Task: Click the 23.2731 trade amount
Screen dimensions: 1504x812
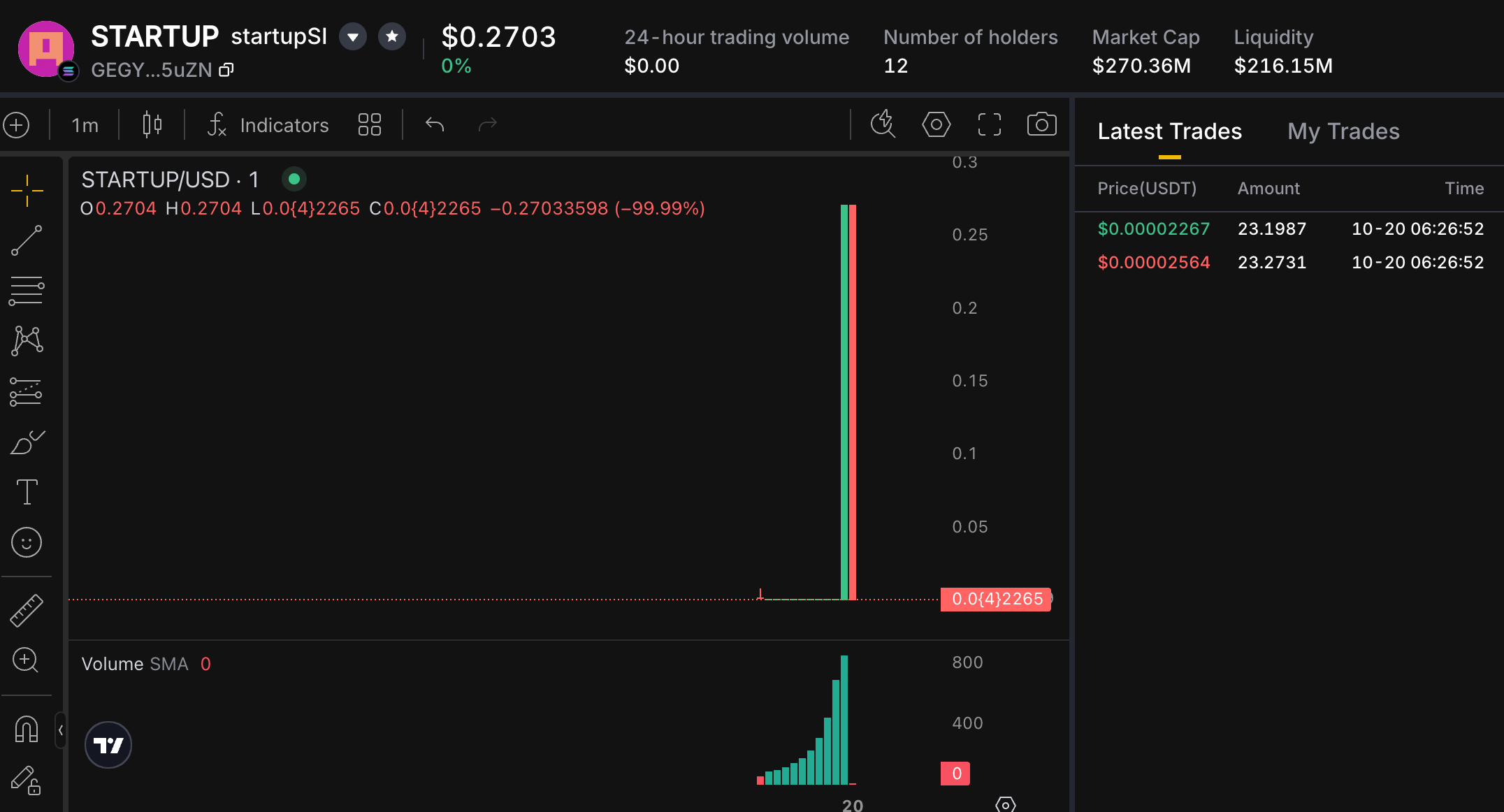Action: 1272,262
